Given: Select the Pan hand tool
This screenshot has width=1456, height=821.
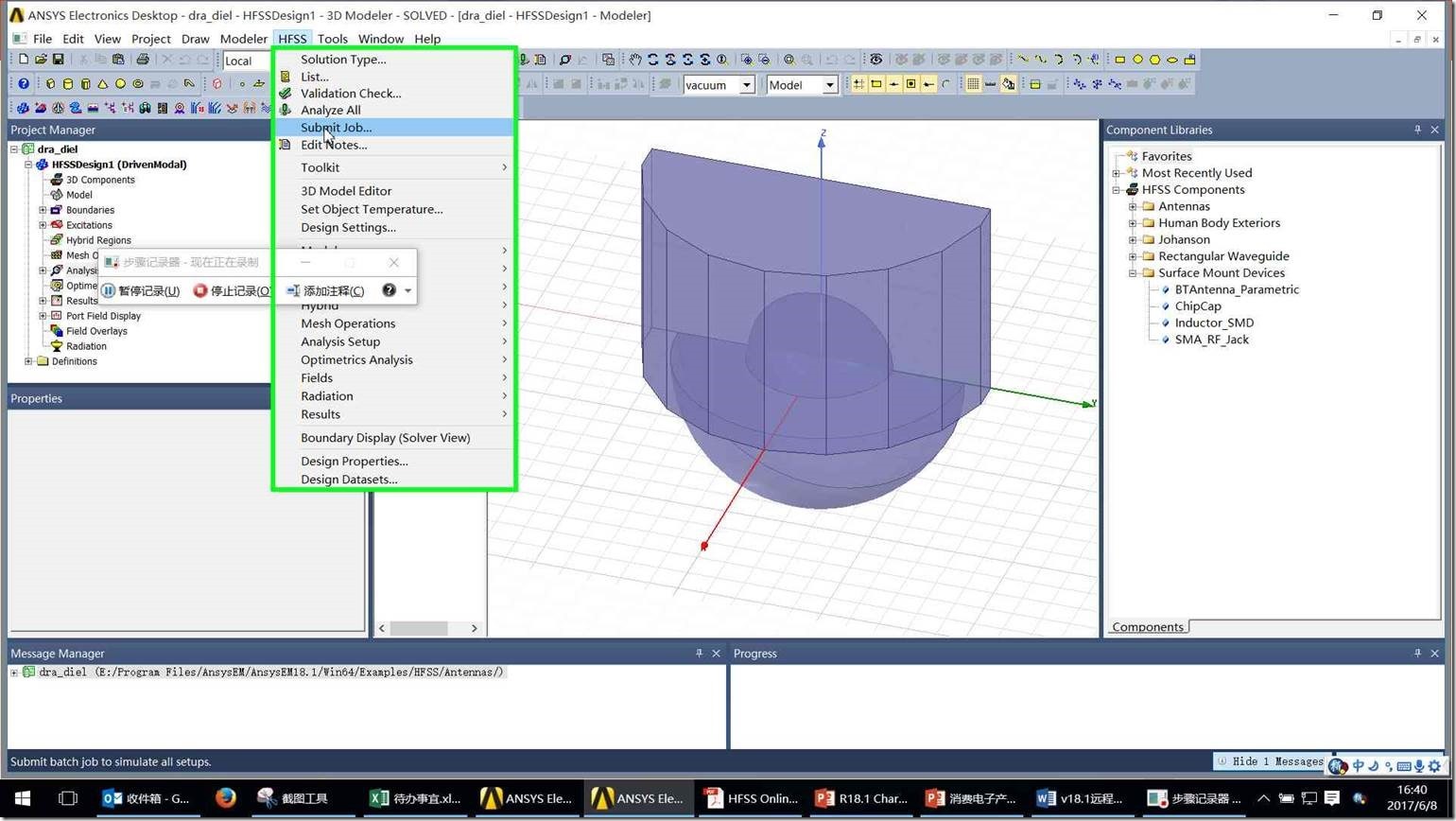Looking at the screenshot, I should pyautogui.click(x=634, y=60).
